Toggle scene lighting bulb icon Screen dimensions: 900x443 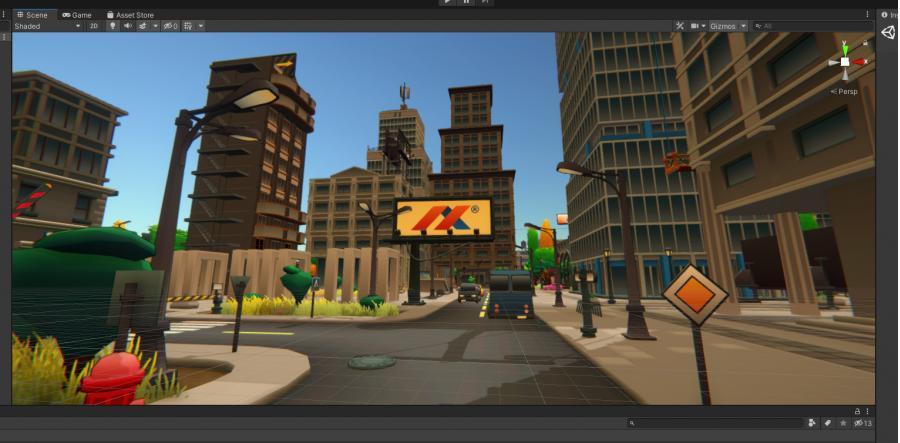tap(112, 26)
